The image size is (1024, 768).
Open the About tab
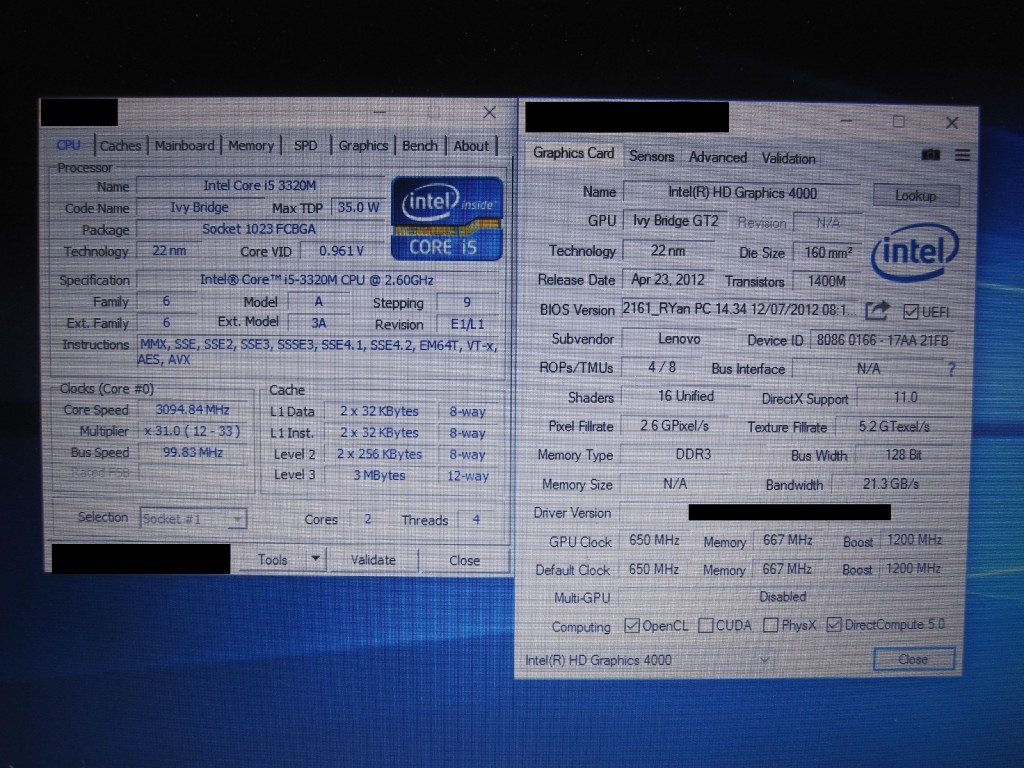[x=471, y=146]
